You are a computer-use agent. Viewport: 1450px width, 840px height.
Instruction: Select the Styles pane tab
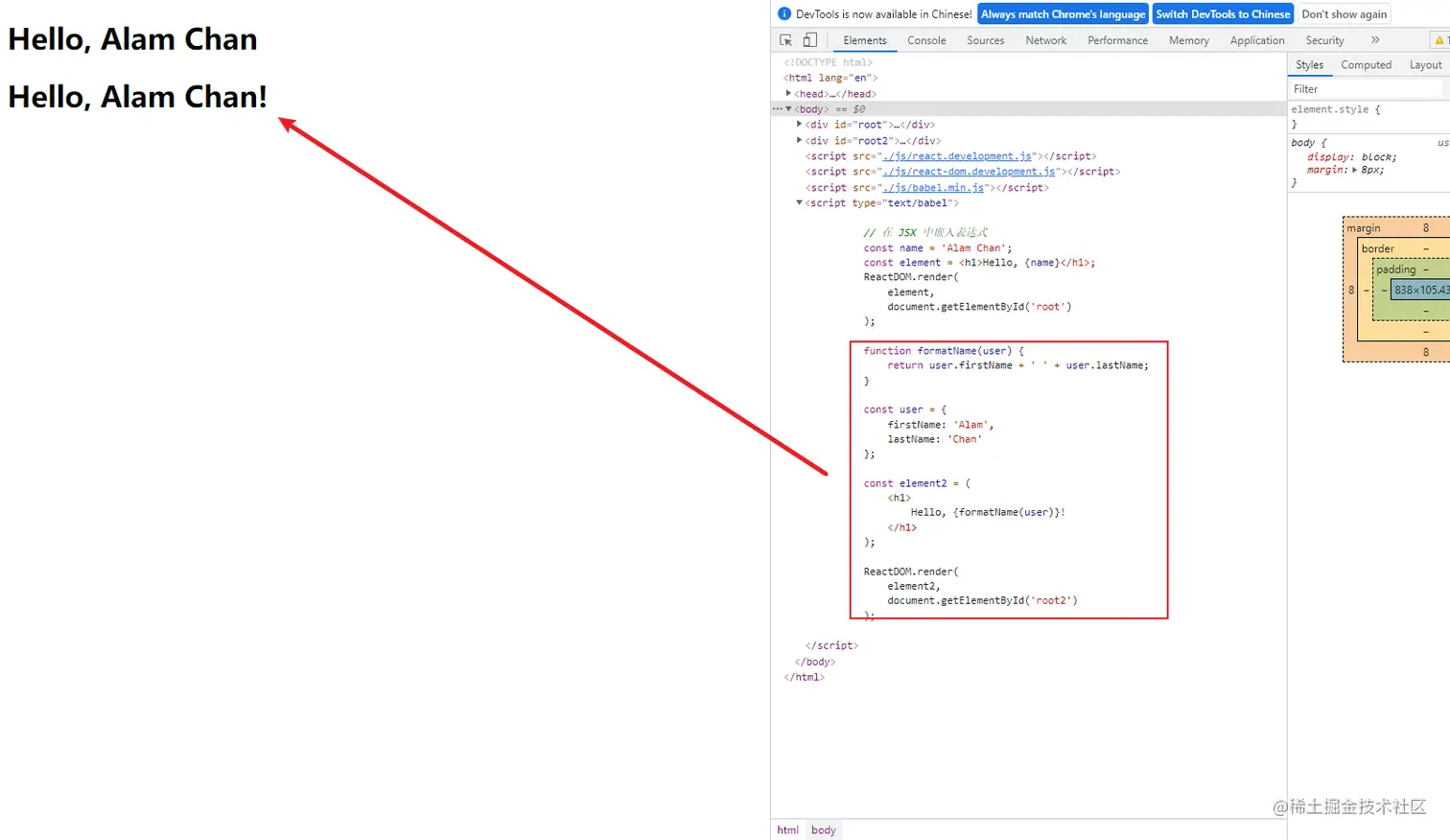[1310, 65]
